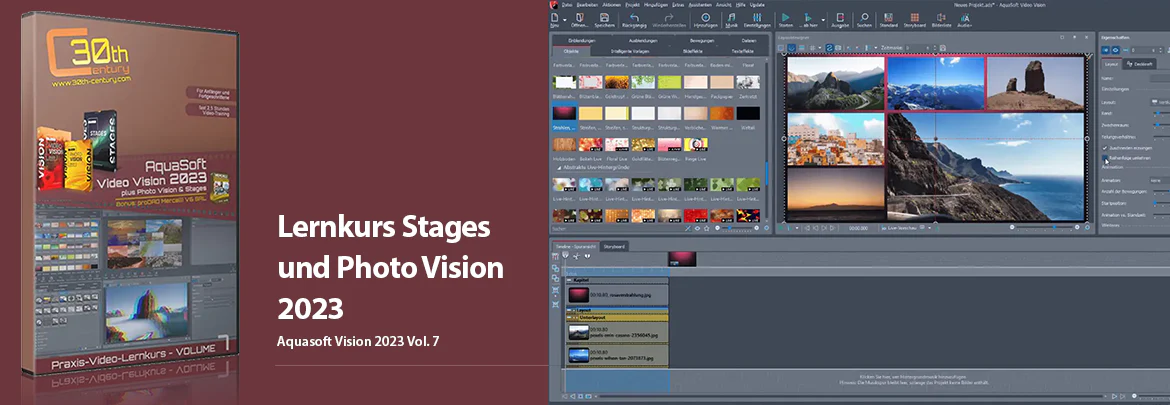
Task: Open dropdown arrow next to Neu
Action: [564, 20]
